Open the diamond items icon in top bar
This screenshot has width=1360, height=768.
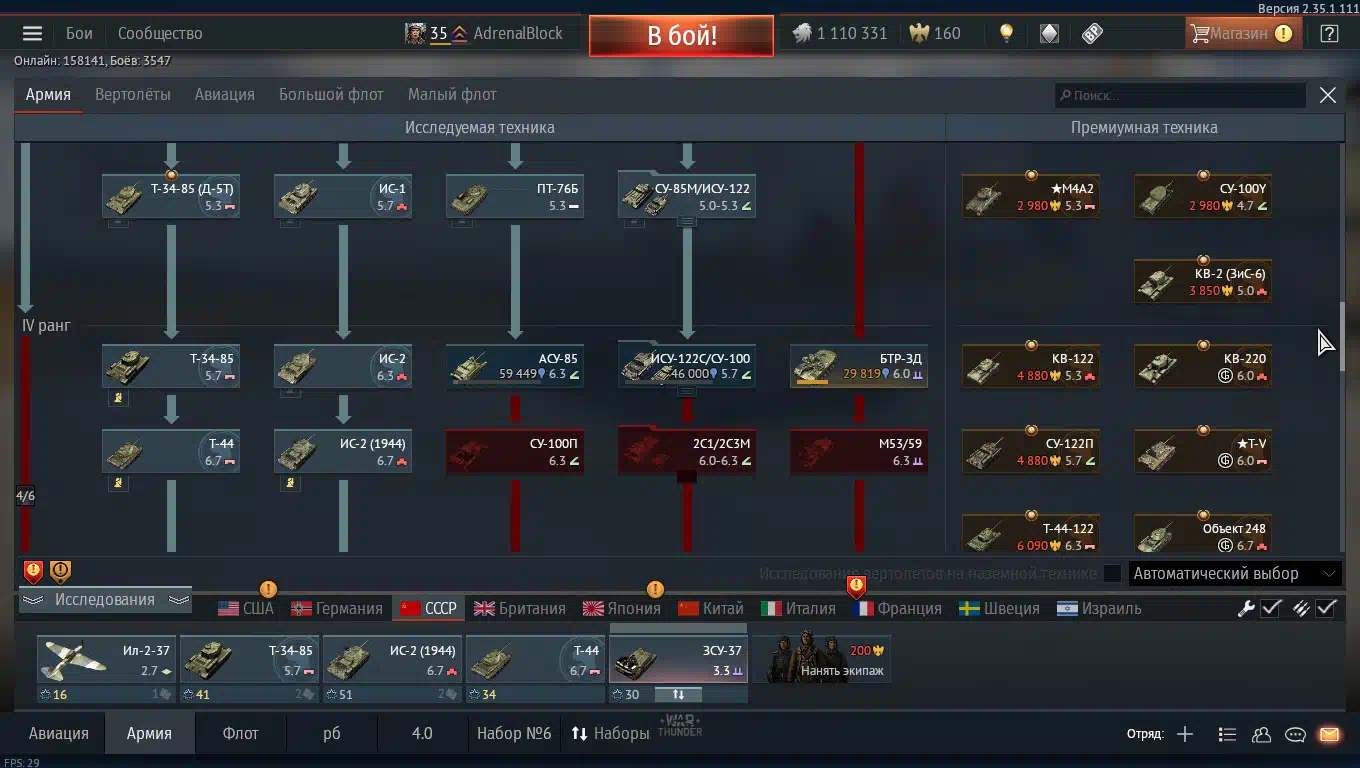(1049, 33)
